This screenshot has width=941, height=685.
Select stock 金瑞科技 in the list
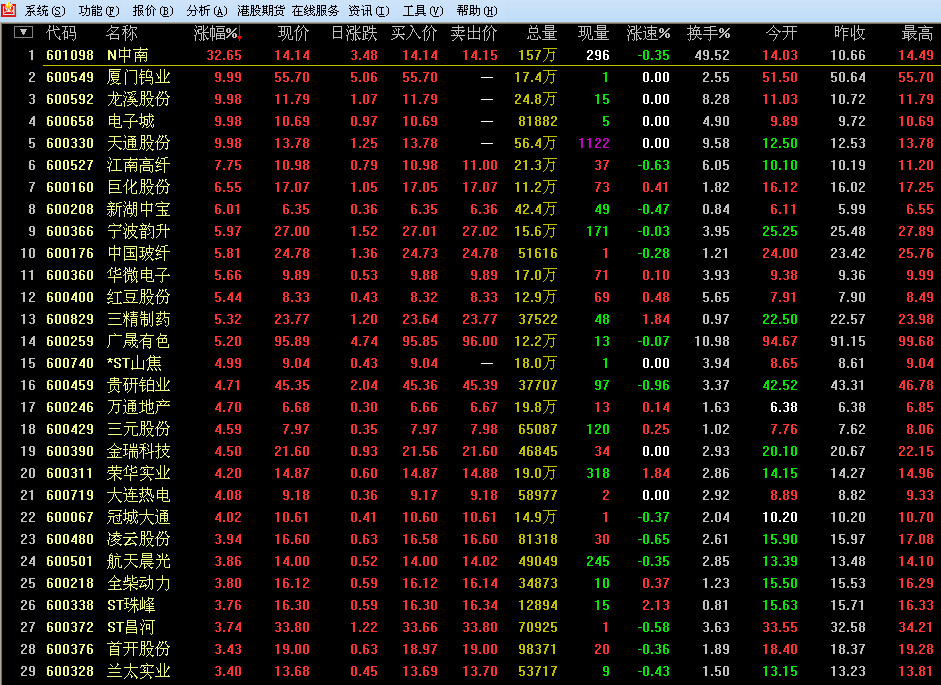coord(139,451)
